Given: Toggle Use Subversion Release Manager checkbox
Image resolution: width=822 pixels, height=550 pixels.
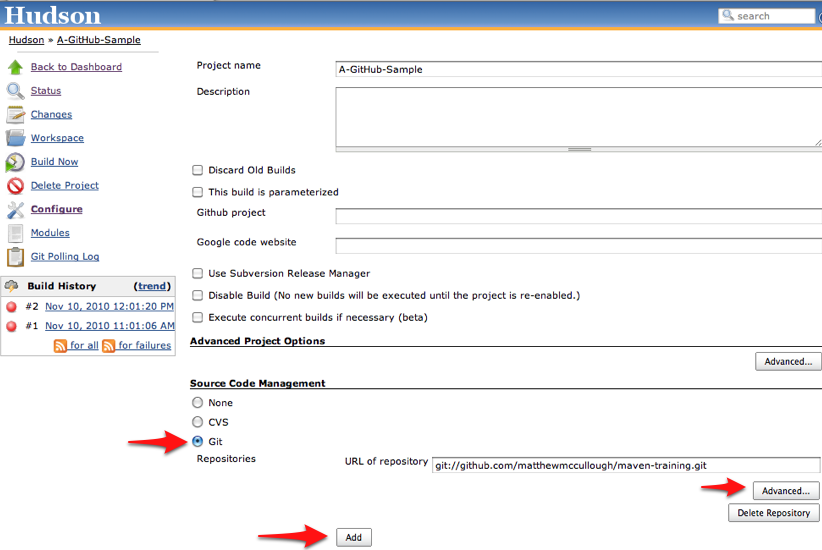Looking at the screenshot, I should pos(198,273).
